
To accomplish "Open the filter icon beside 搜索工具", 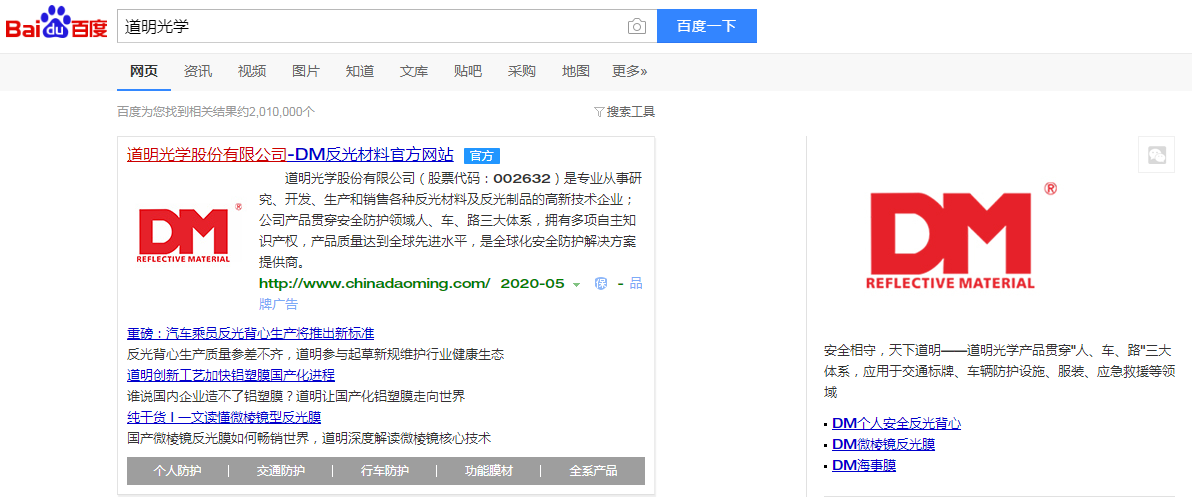I will (598, 112).
